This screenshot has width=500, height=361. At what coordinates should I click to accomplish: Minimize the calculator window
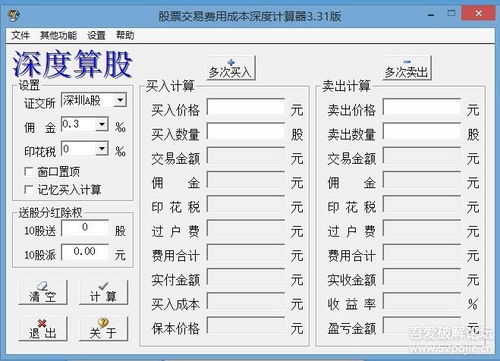tap(431, 14)
